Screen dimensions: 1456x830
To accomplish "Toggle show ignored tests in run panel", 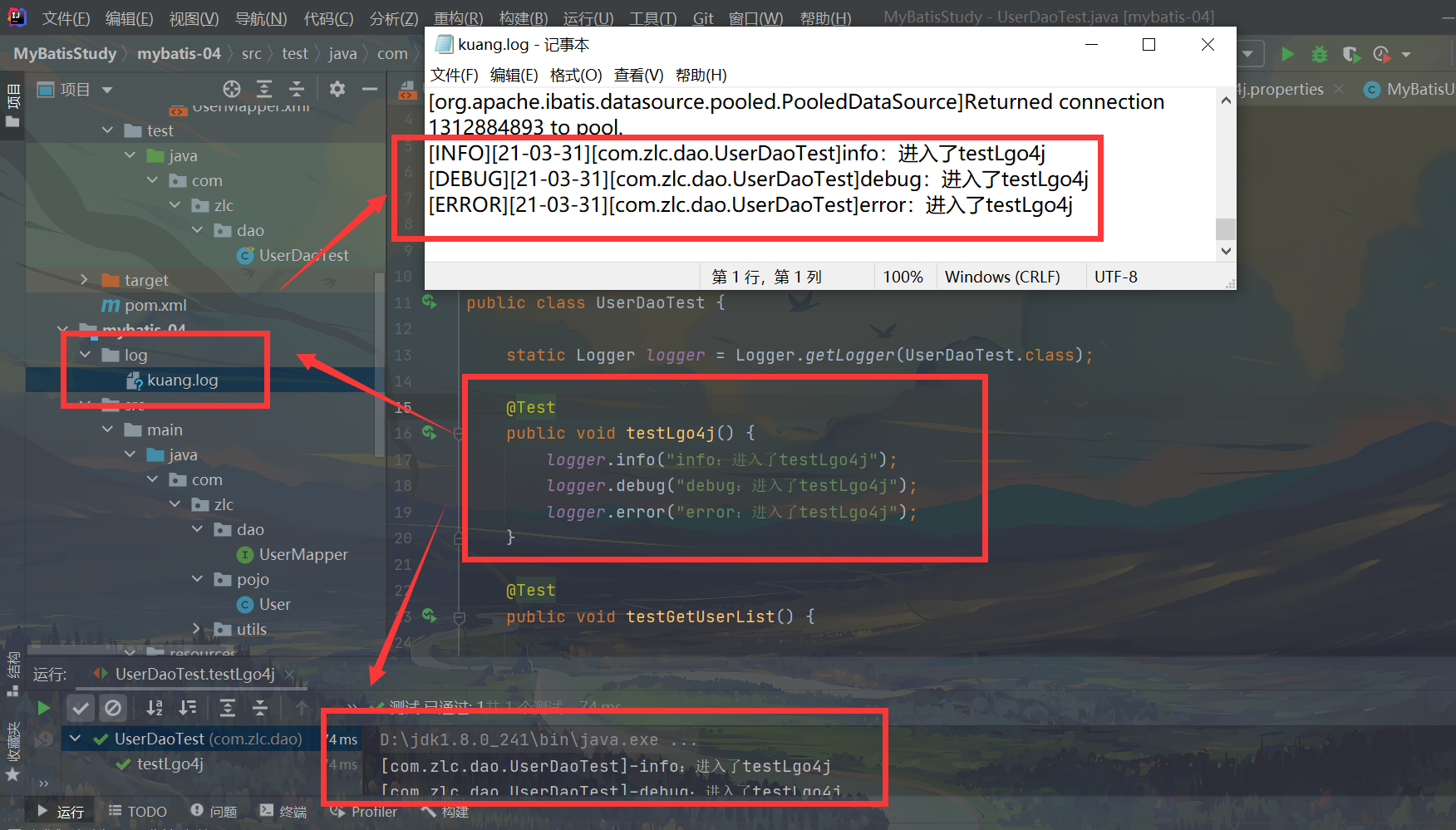I will click(x=114, y=708).
